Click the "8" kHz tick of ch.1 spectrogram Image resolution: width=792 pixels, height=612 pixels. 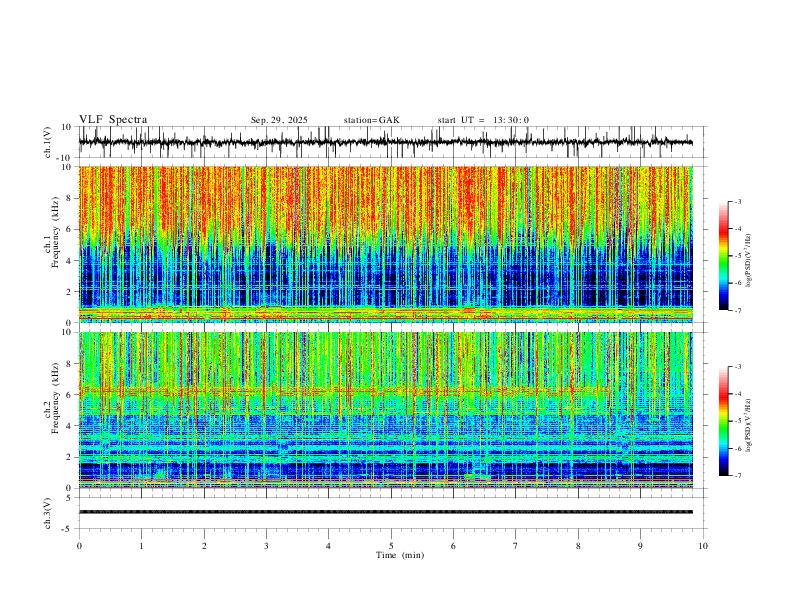(x=70, y=198)
